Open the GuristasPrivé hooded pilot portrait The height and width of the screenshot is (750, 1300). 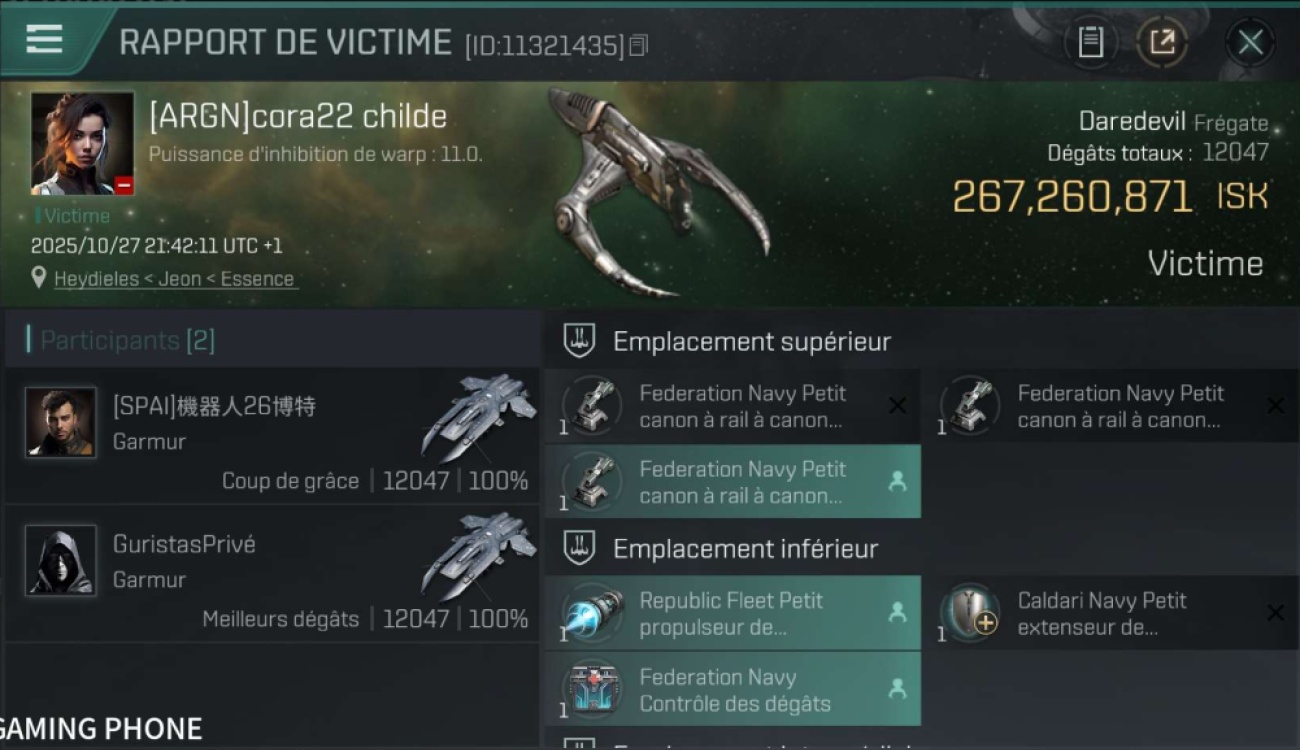click(x=61, y=560)
